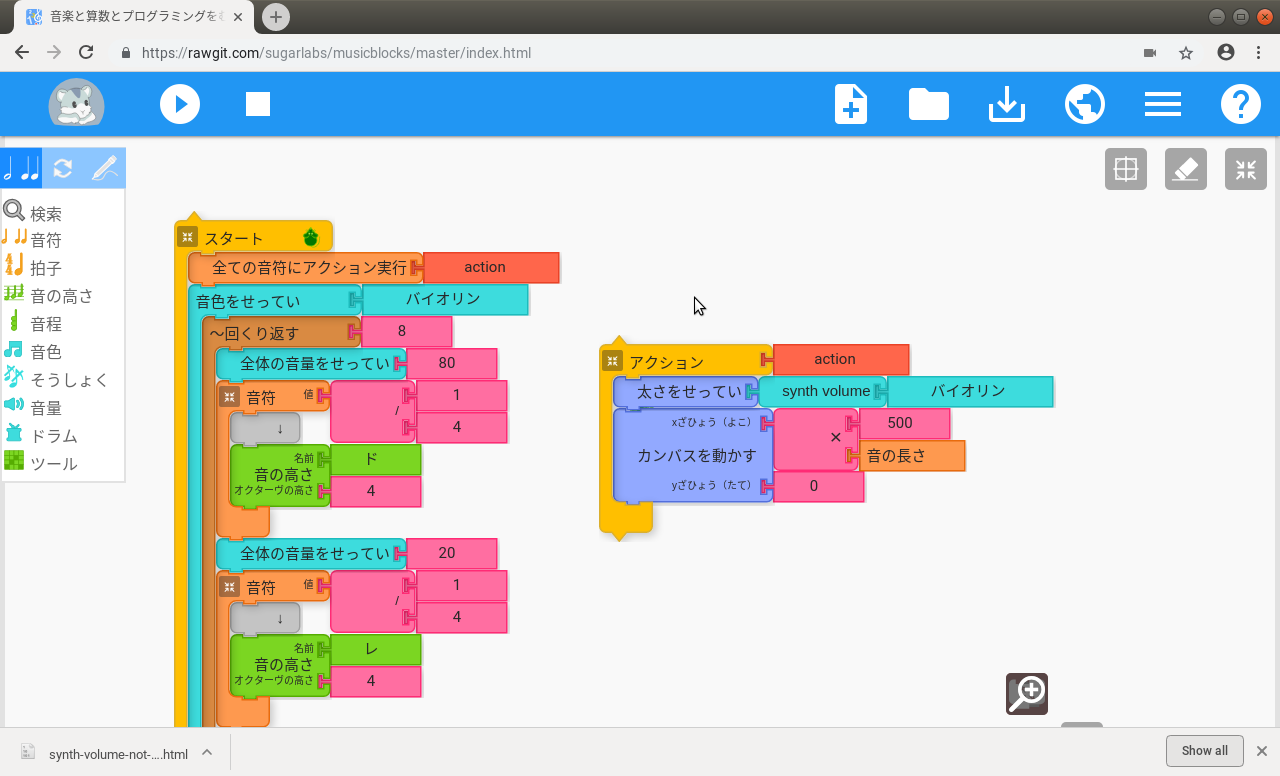Open the ツール palette
Screen dimensions: 1280x776
[x=40, y=464]
